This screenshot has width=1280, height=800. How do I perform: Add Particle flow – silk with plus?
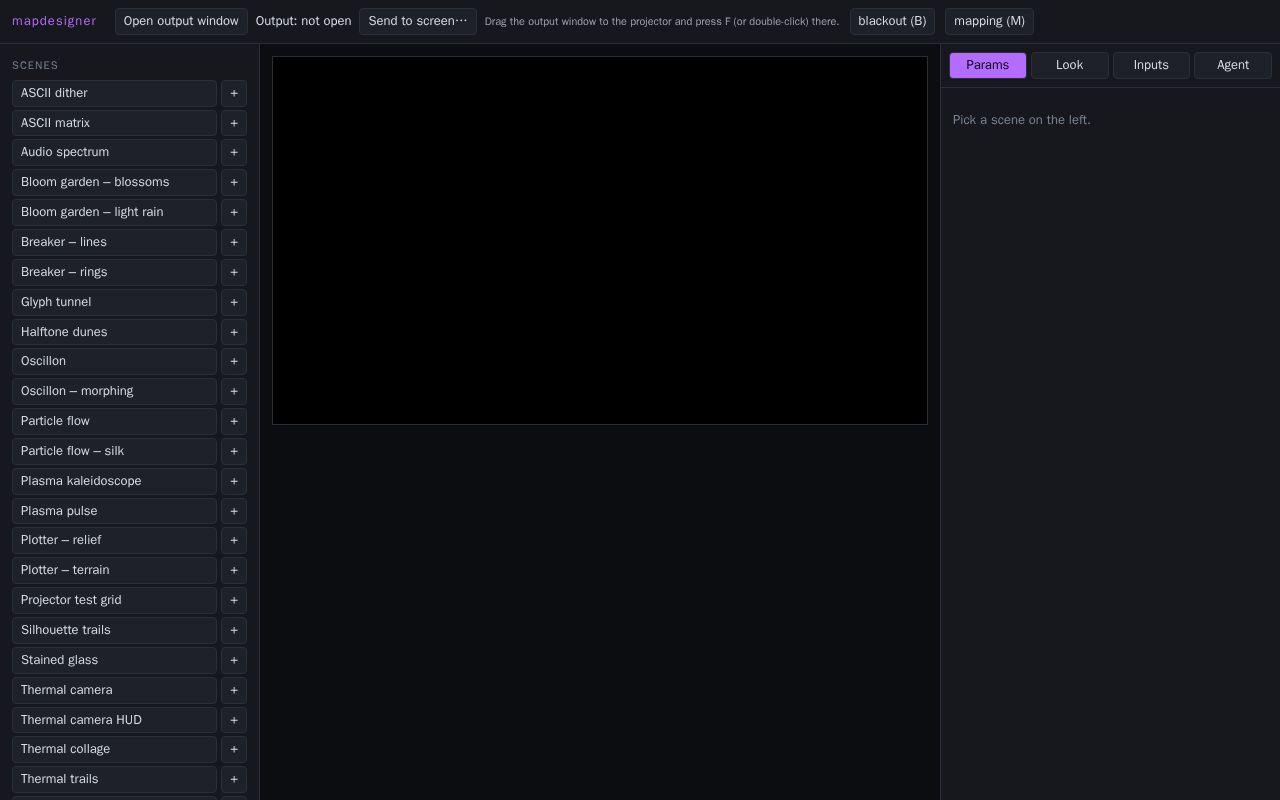234,451
